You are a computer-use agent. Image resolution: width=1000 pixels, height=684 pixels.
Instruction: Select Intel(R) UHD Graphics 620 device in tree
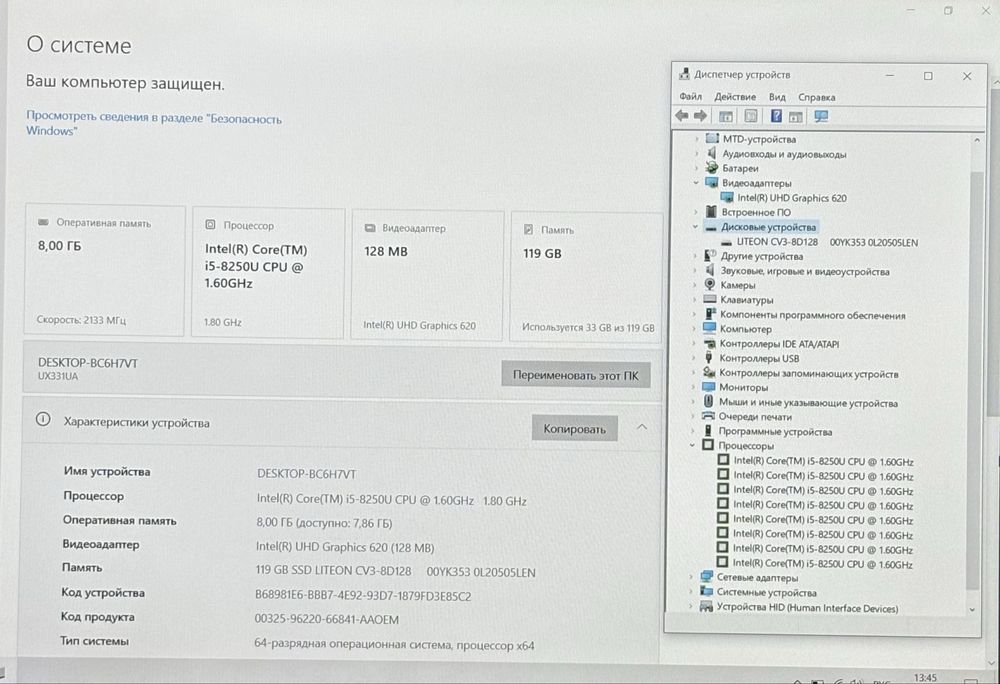pos(791,198)
